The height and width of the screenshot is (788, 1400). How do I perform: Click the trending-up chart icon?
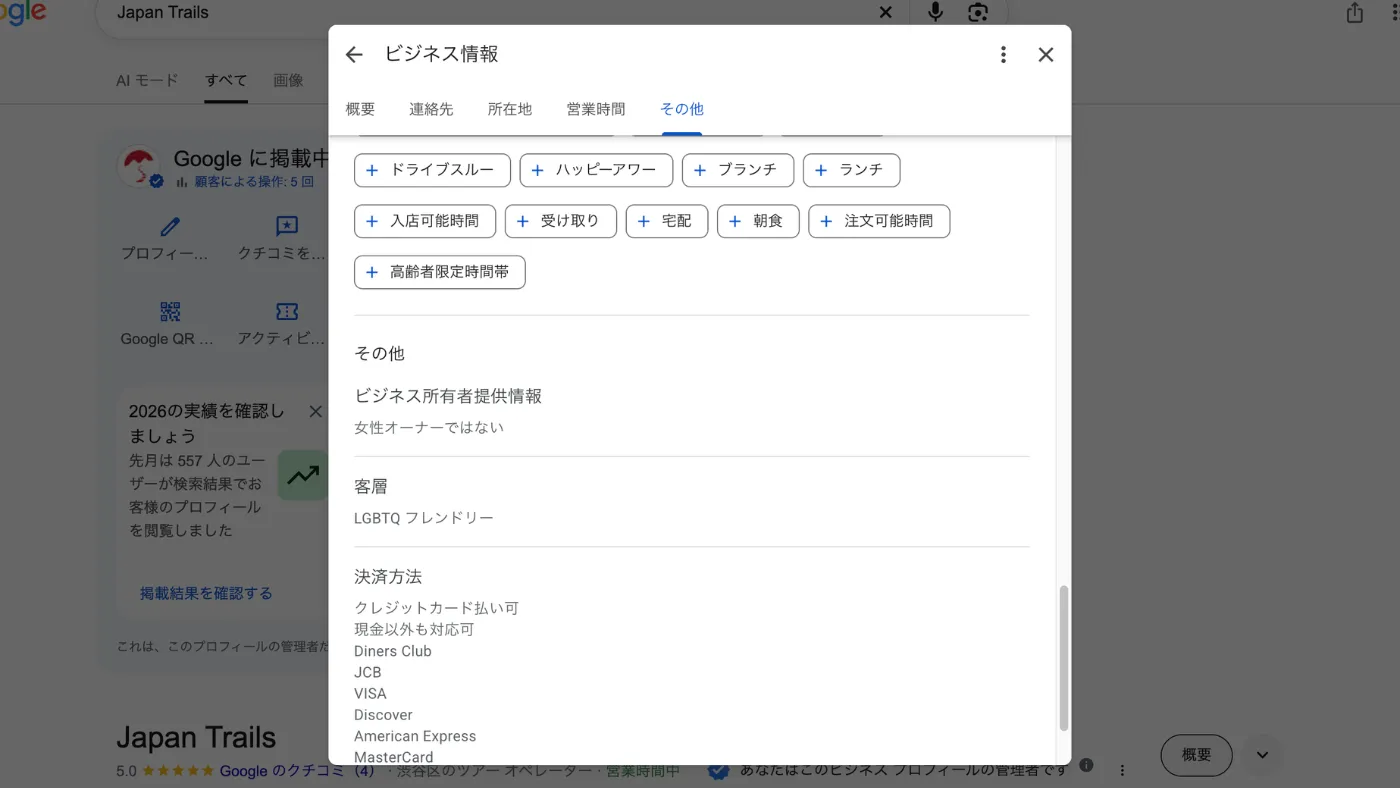tap(303, 475)
